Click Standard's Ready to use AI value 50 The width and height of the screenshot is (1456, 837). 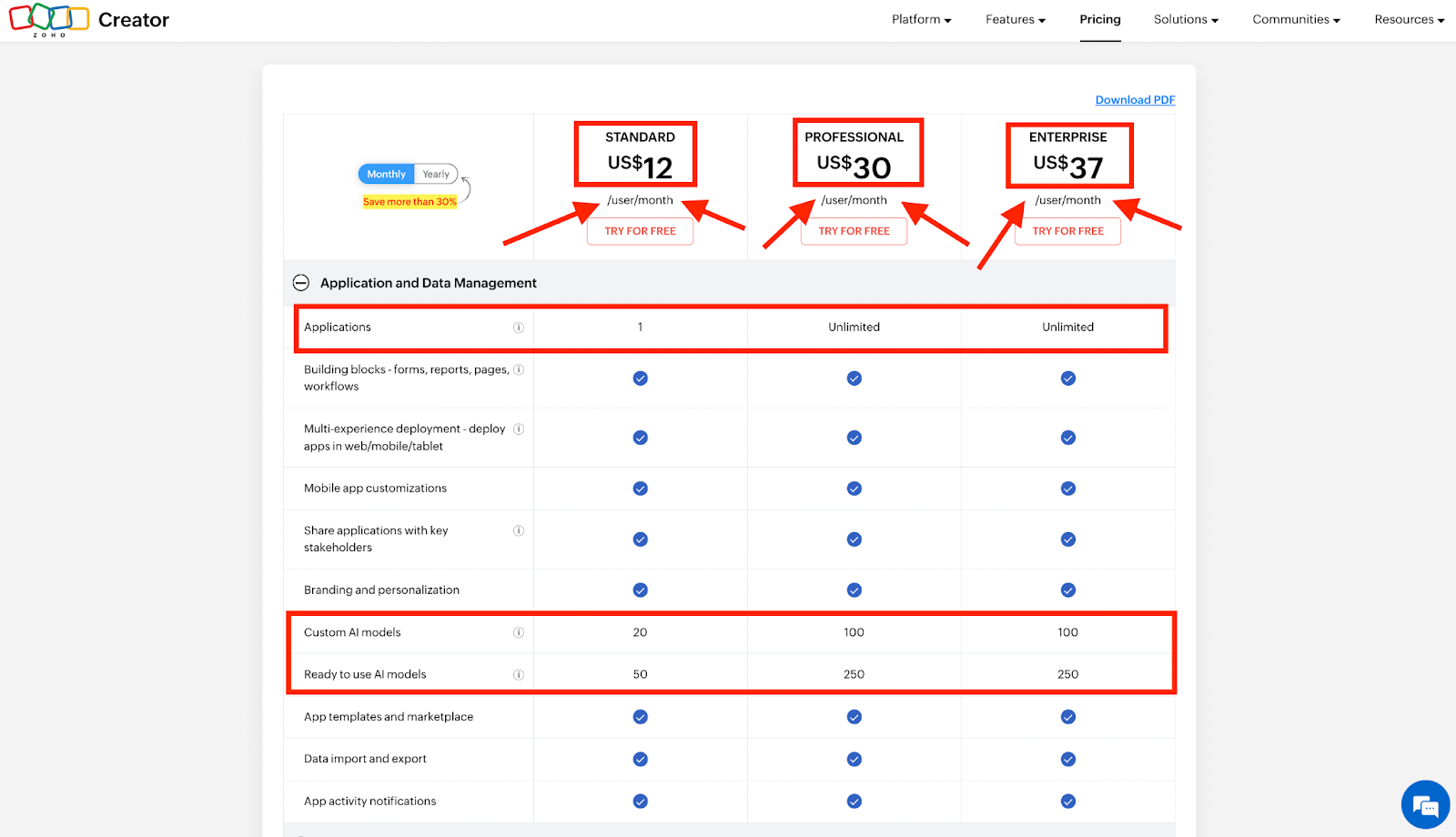(641, 674)
